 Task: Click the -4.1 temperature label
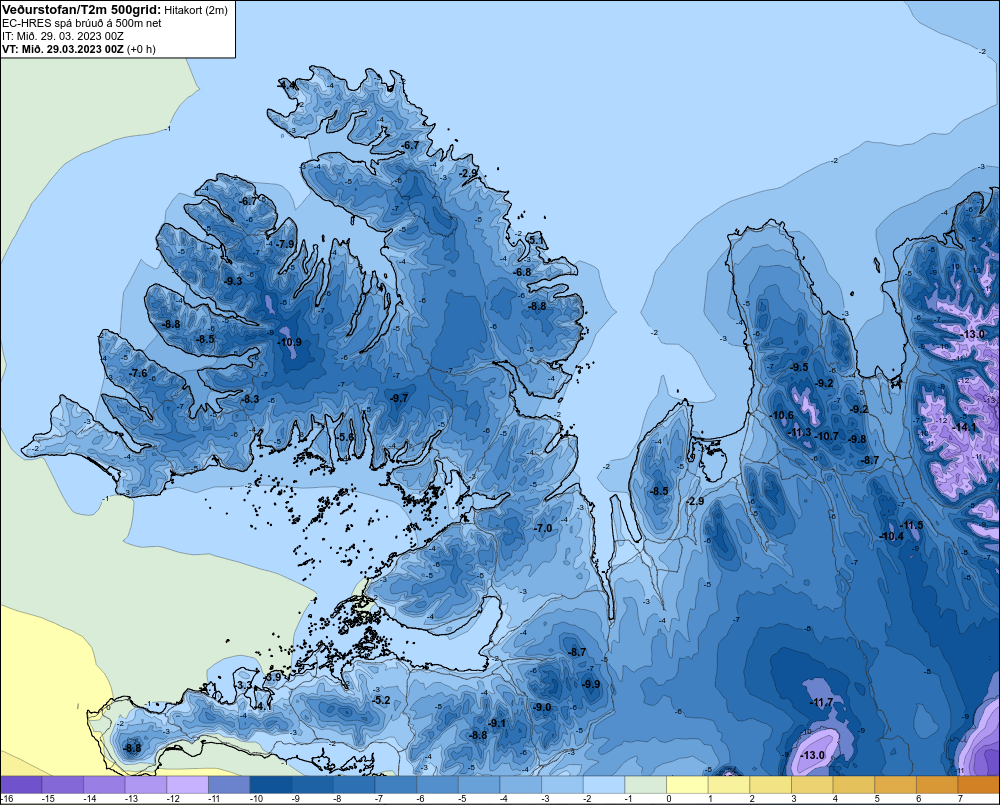point(263,706)
